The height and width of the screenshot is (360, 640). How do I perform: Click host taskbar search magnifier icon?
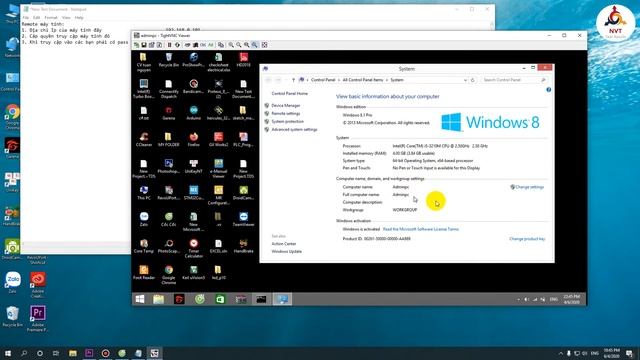(x=24, y=353)
